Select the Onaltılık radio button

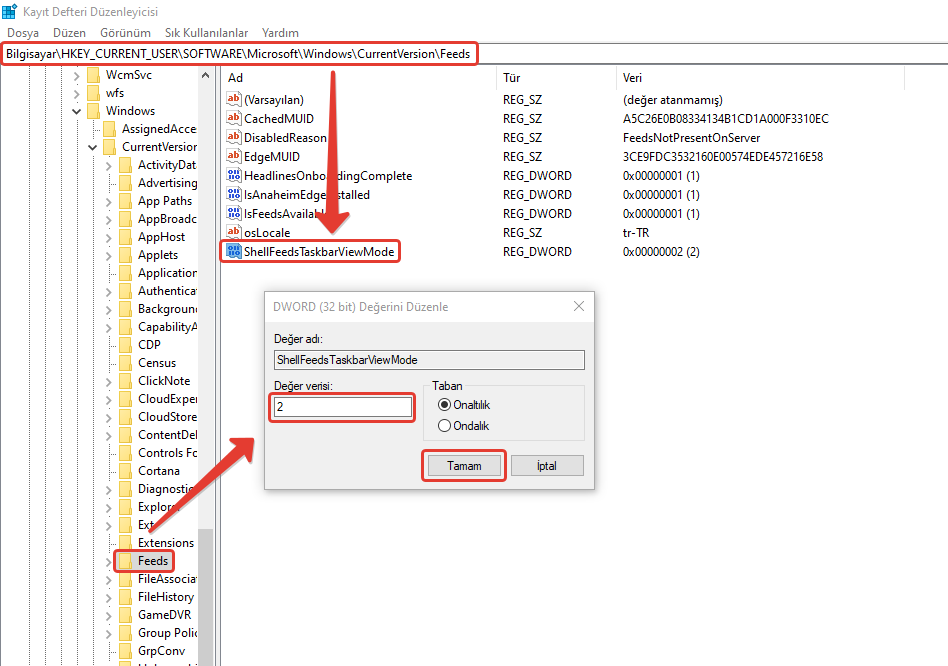click(x=445, y=405)
